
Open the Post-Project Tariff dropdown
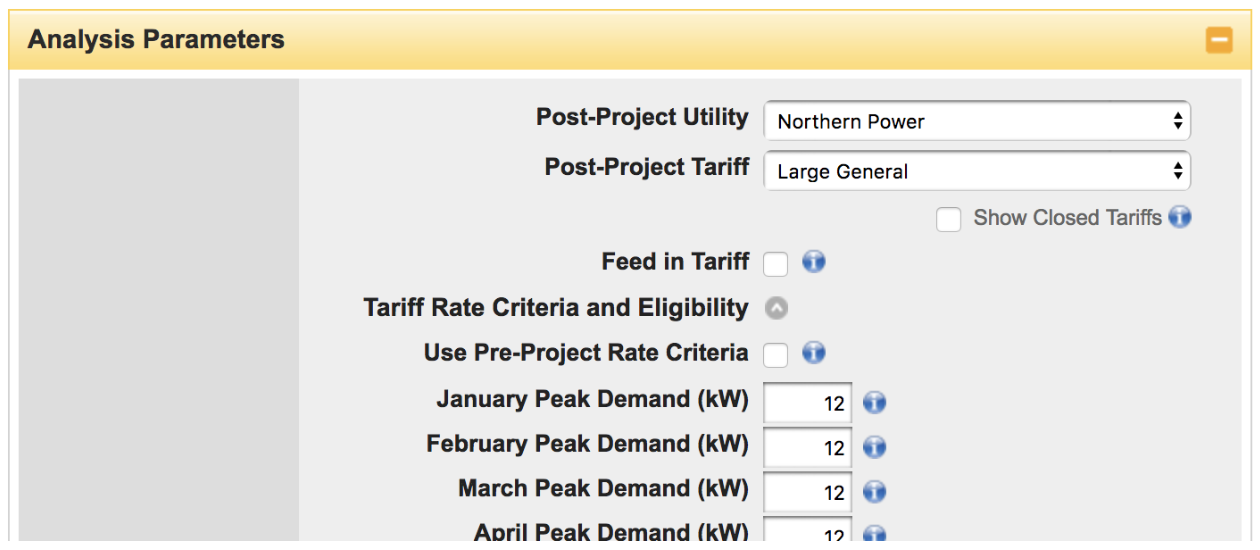tap(976, 172)
